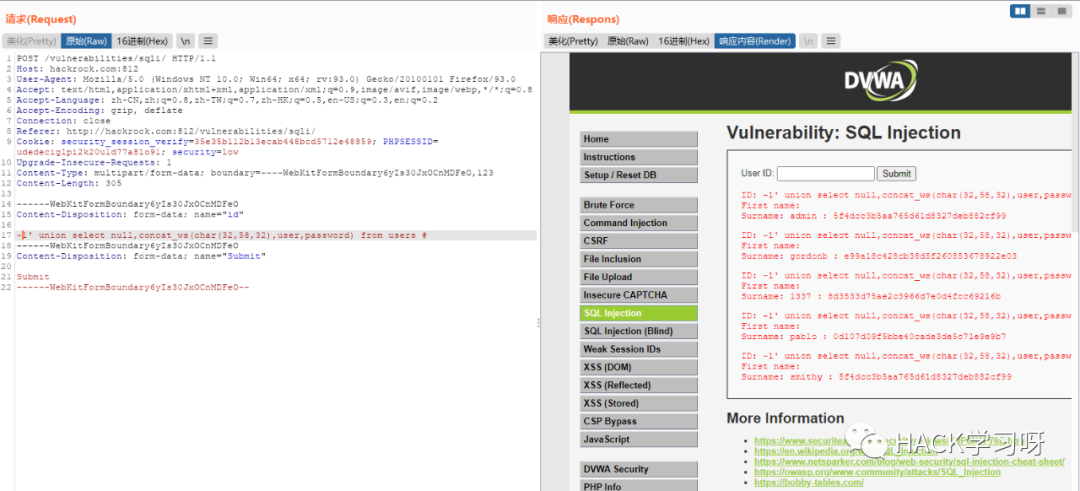Switch response view to Pretty tab
The image size is (1080, 491).
tap(573, 41)
